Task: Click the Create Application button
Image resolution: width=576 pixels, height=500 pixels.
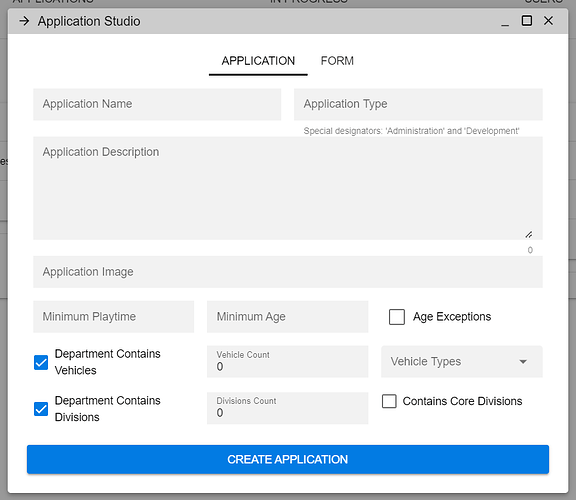Action: (x=288, y=459)
